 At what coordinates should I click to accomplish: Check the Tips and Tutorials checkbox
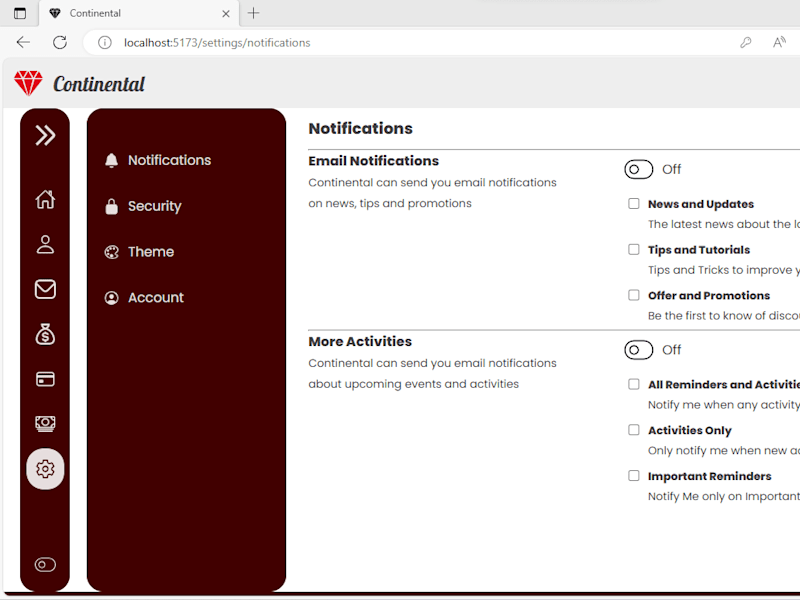point(634,249)
